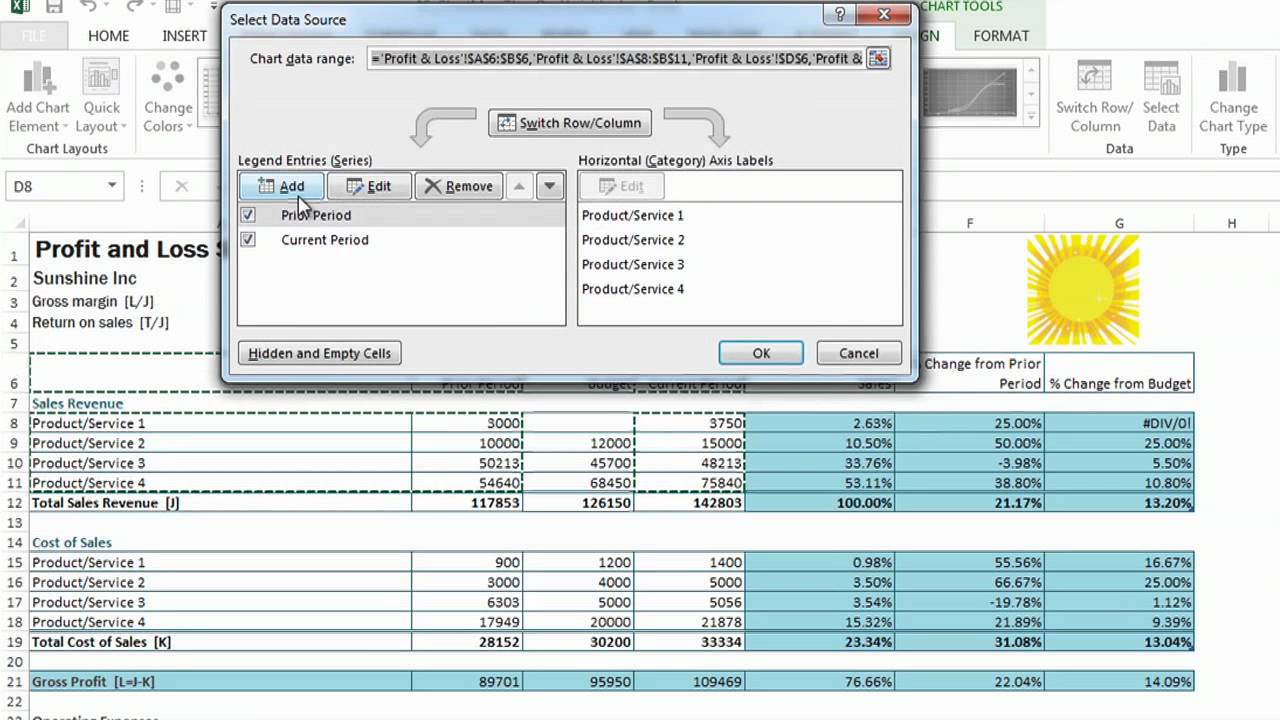1280x720 pixels.
Task: Select Current Period series entry
Action: click(324, 240)
